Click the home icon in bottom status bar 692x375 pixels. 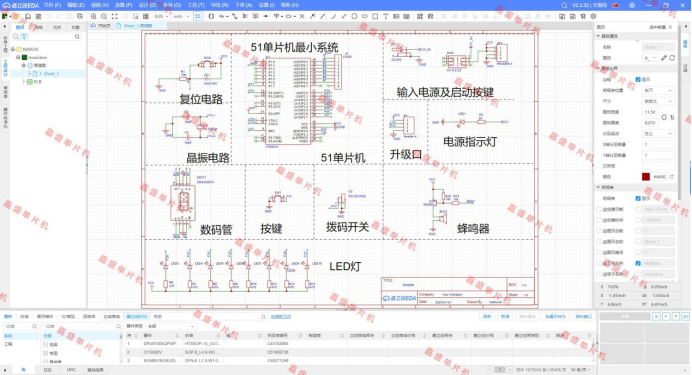(23, 370)
